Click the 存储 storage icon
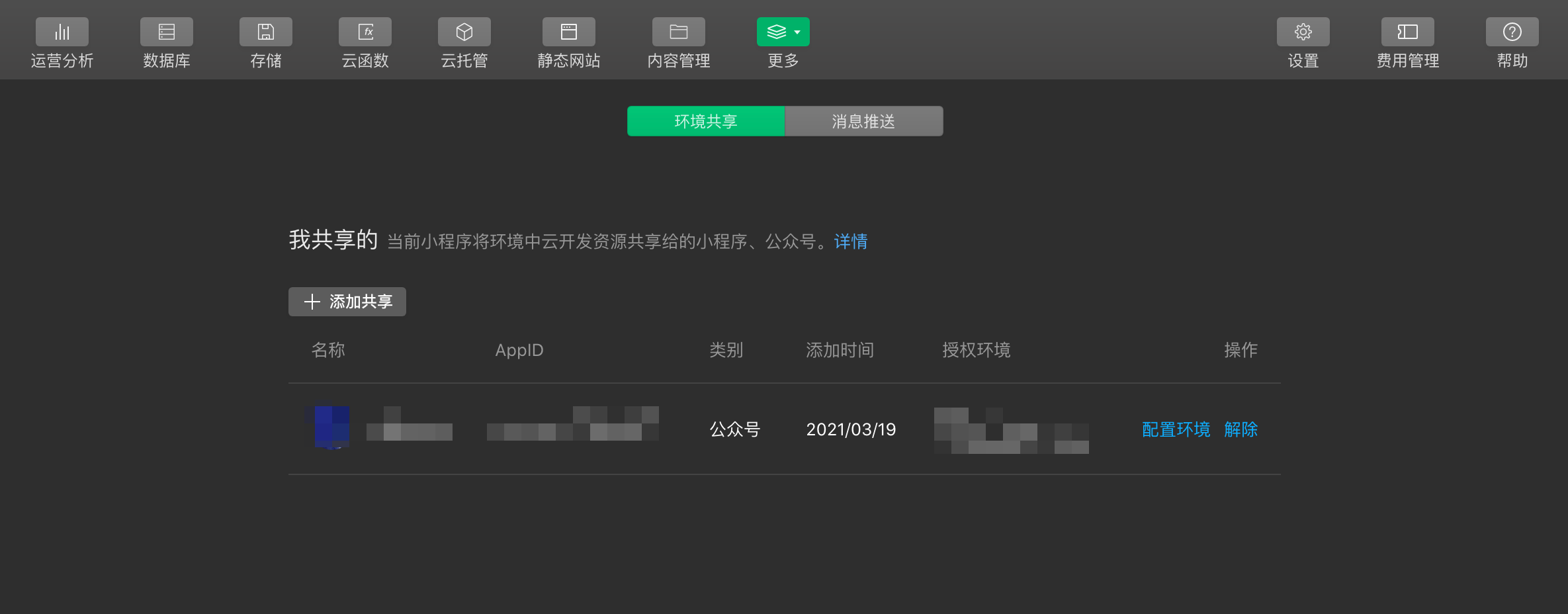The image size is (1568, 614). tap(266, 32)
